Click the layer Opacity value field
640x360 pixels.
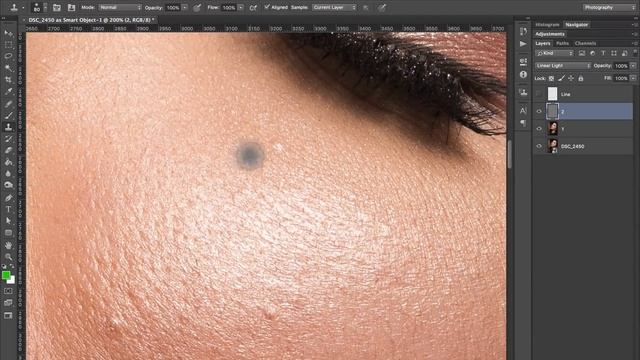point(621,66)
